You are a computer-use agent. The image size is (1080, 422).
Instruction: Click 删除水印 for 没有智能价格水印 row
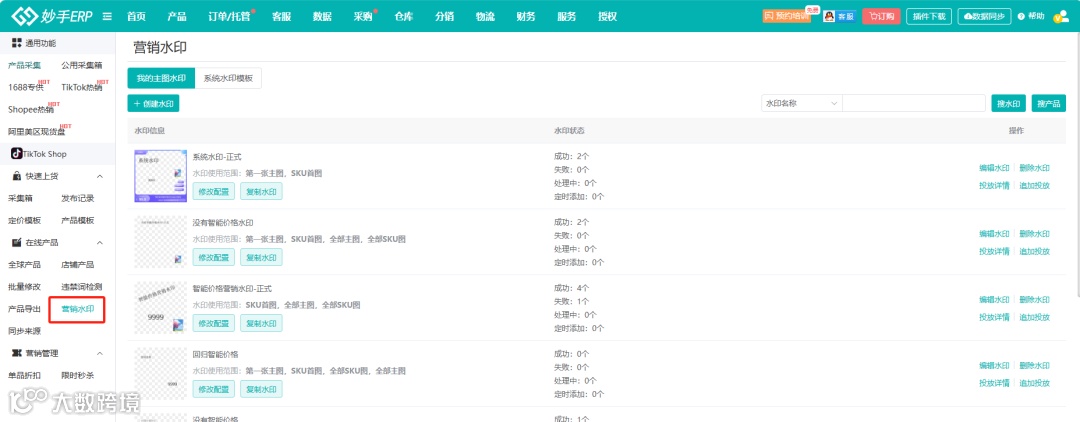pyautogui.click(x=1035, y=234)
